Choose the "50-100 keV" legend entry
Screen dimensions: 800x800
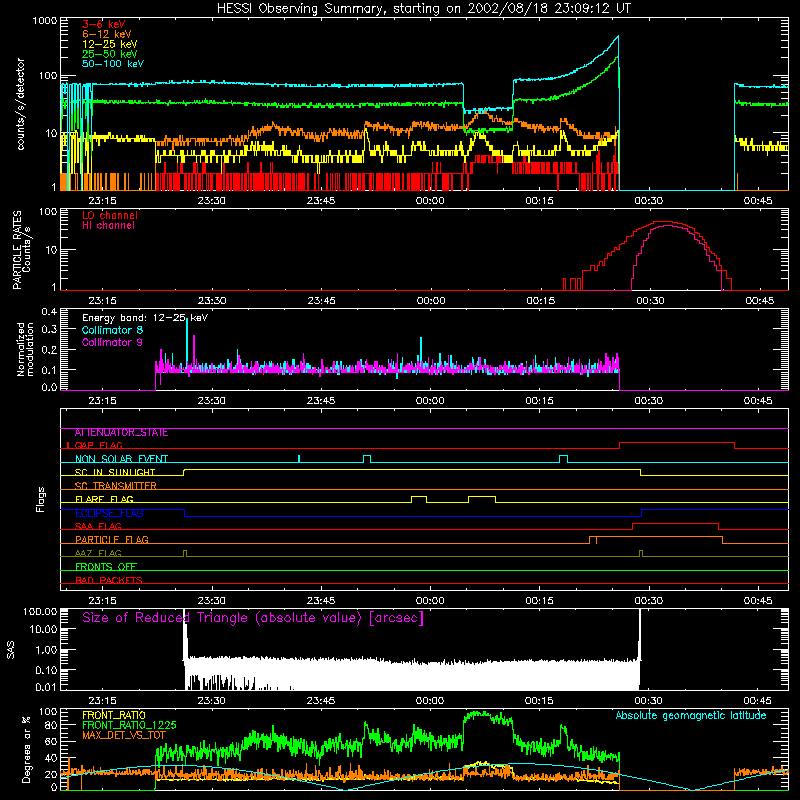click(113, 64)
